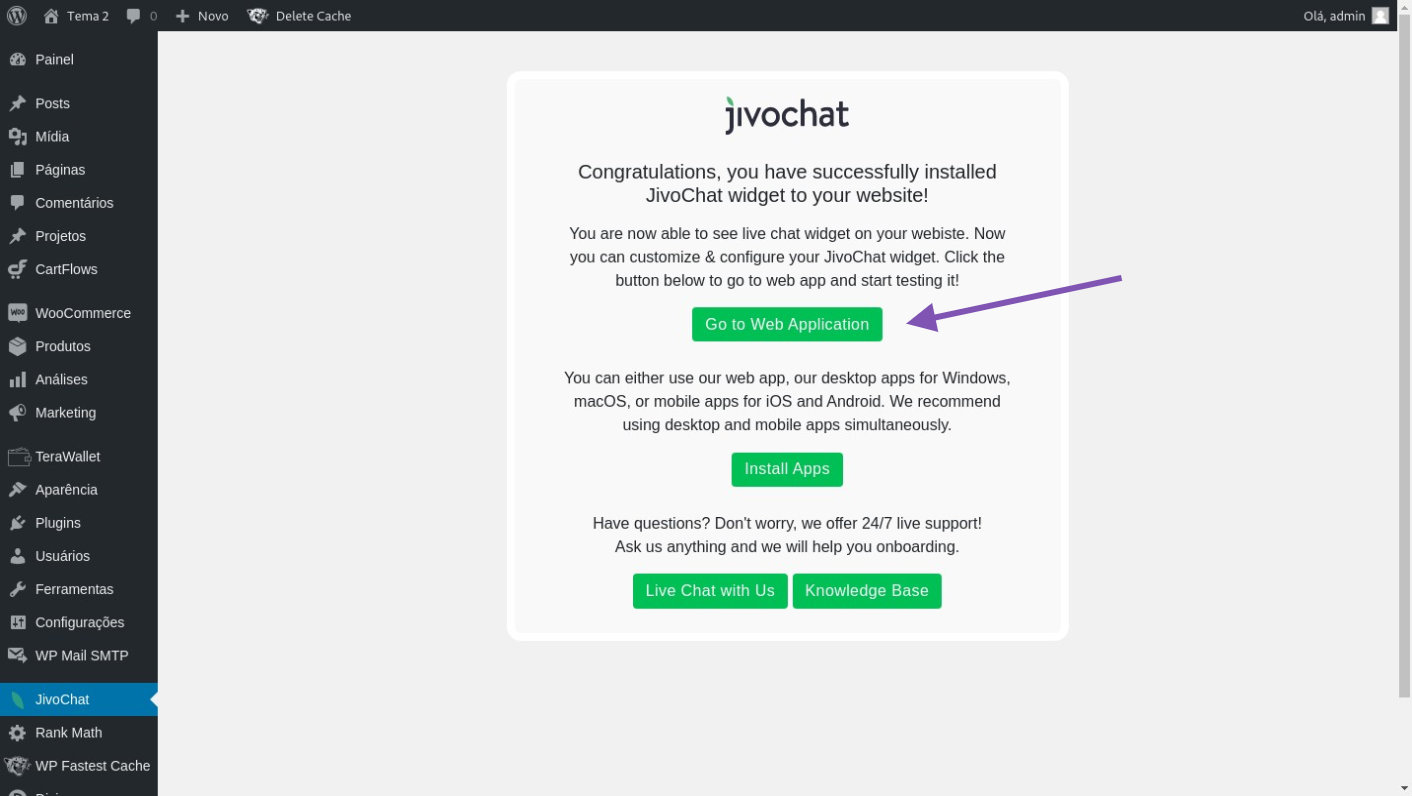
Task: Open the Aparência menu item
Action: point(79,490)
